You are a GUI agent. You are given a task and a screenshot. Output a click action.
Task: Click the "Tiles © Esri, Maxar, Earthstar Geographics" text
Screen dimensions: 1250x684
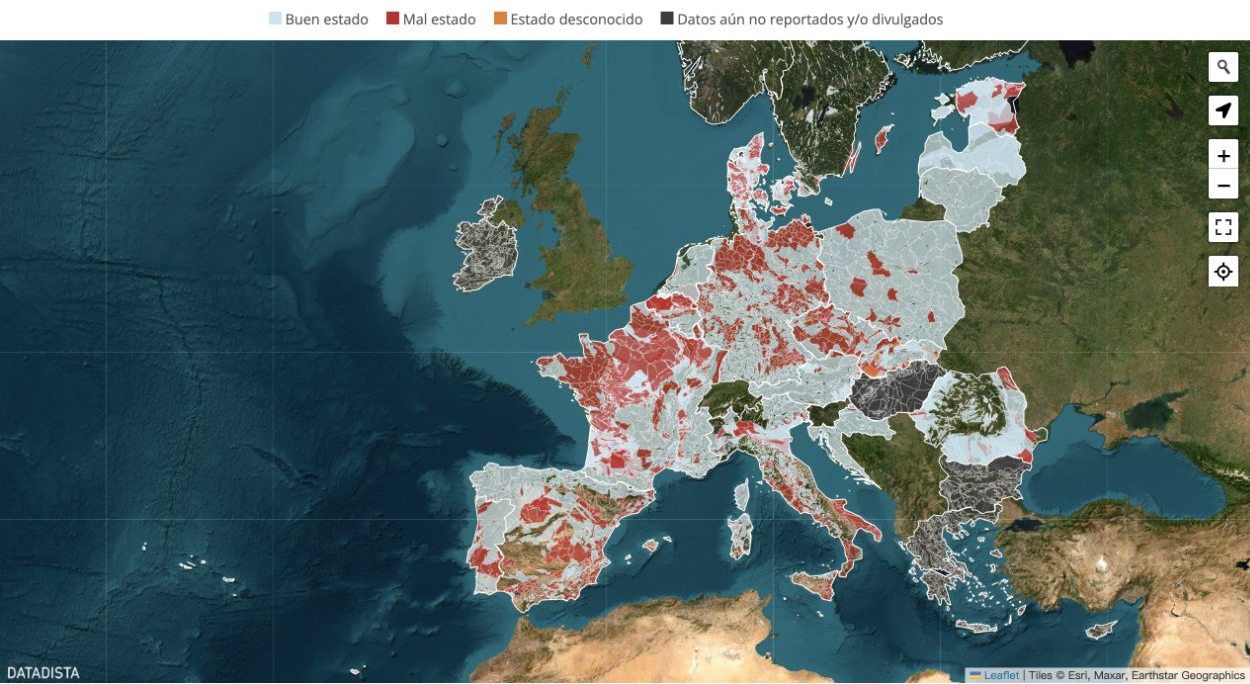coord(1135,675)
